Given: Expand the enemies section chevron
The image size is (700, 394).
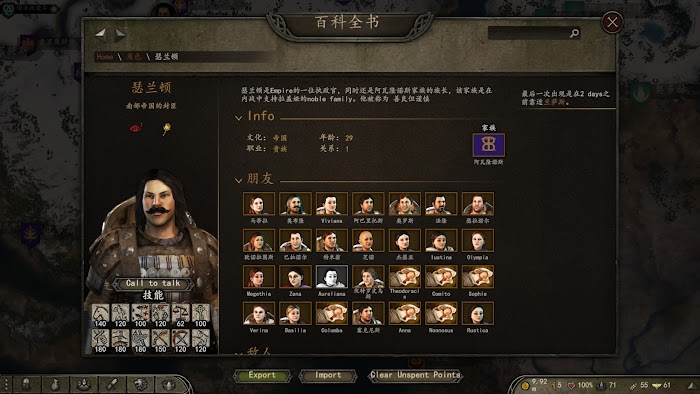Looking at the screenshot, I should tap(238, 353).
